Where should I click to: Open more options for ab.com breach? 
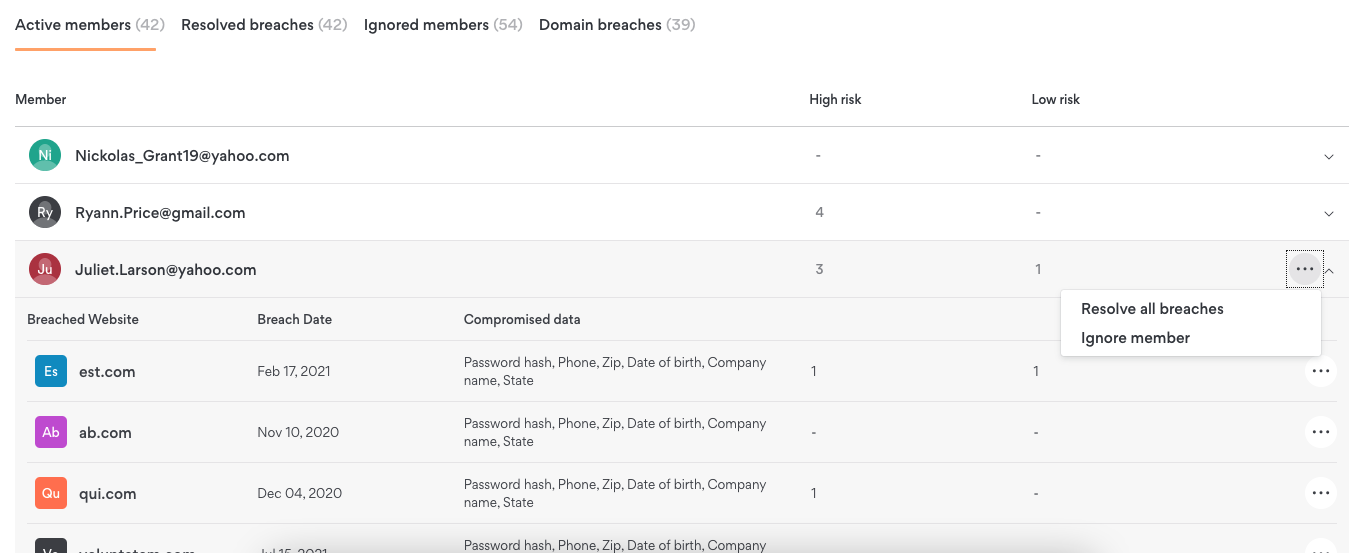(1320, 432)
